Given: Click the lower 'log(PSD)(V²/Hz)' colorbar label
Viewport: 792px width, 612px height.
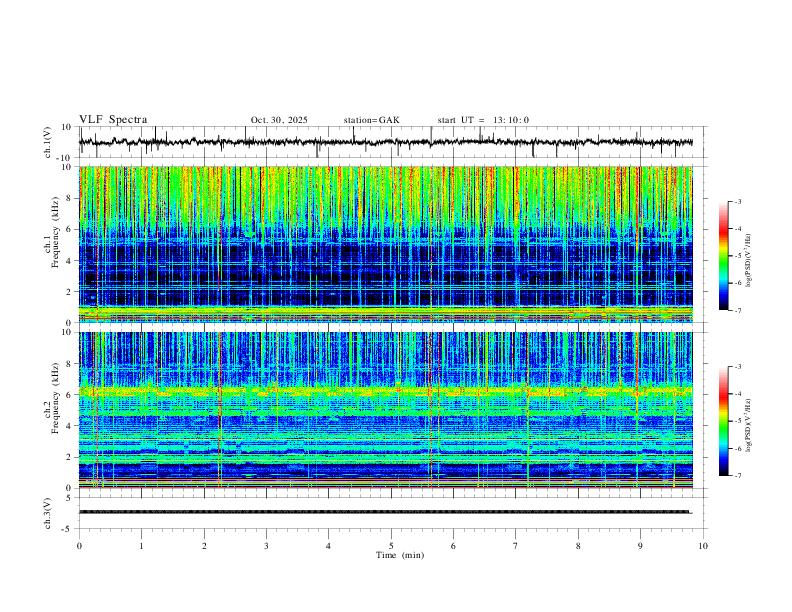Looking at the screenshot, I should (x=749, y=425).
